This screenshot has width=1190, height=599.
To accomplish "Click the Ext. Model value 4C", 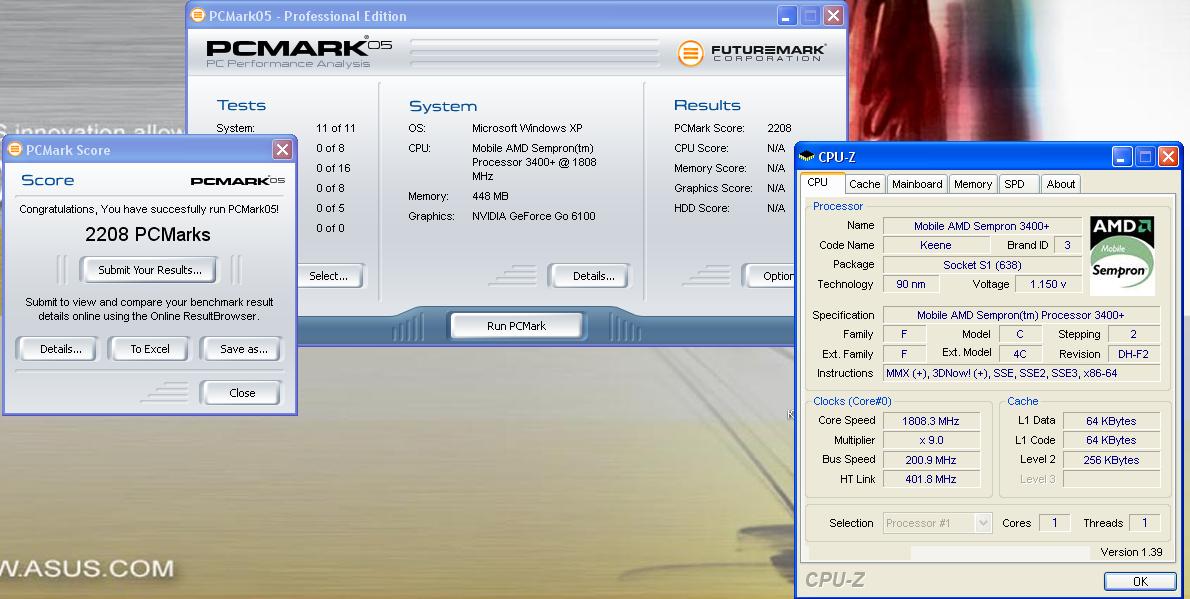I will point(1019,354).
